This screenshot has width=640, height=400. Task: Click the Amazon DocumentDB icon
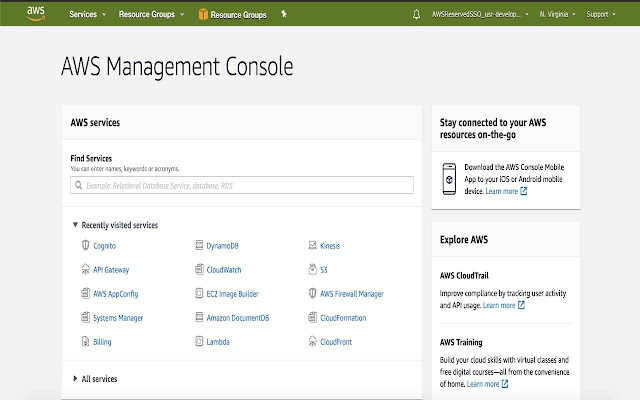point(199,317)
